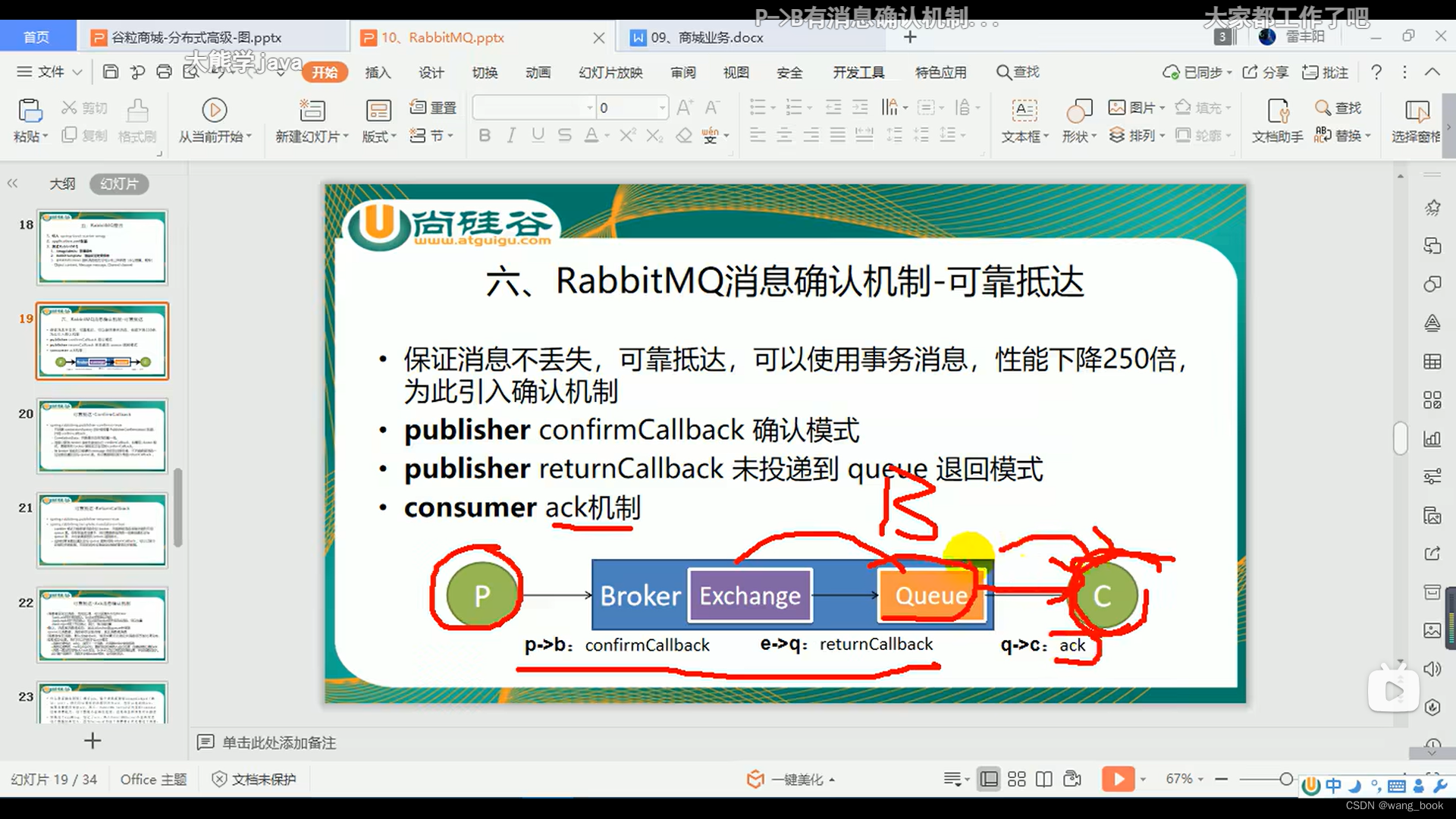Viewport: 1456px width, 819px height.
Task: Open the Arrange (排列) dropdown
Action: pyautogui.click(x=1136, y=136)
